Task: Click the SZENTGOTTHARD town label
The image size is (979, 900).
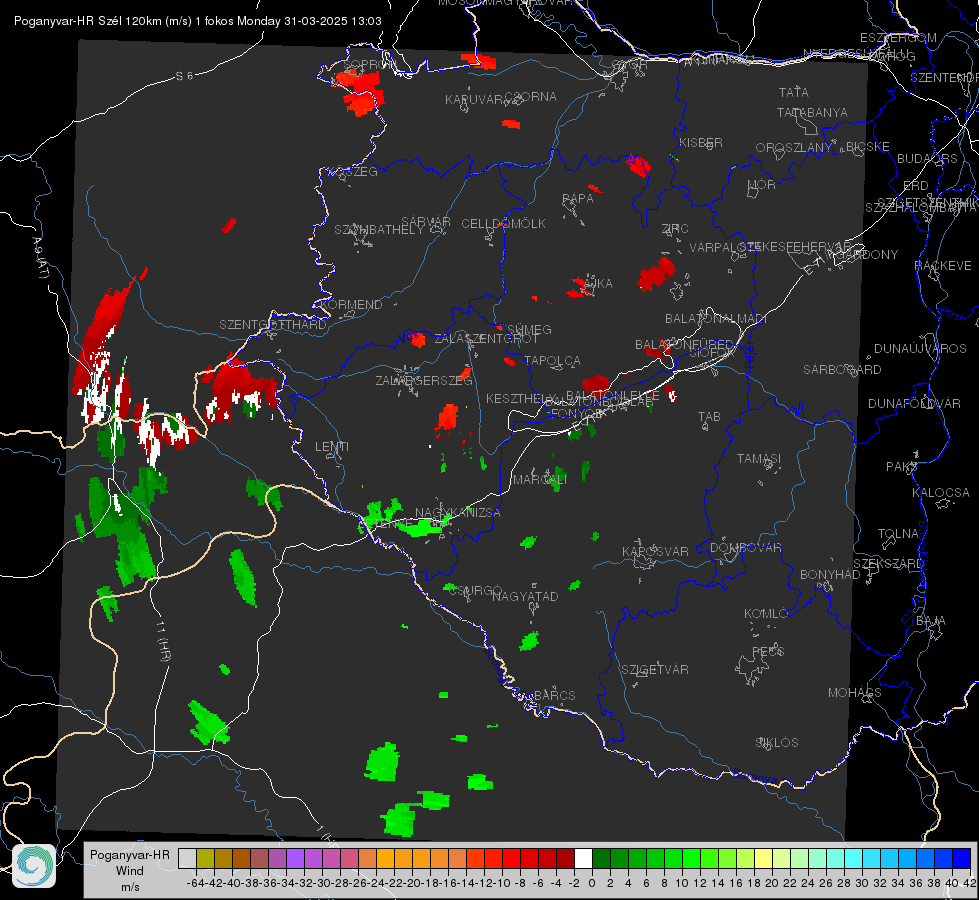Action: pyautogui.click(x=273, y=325)
